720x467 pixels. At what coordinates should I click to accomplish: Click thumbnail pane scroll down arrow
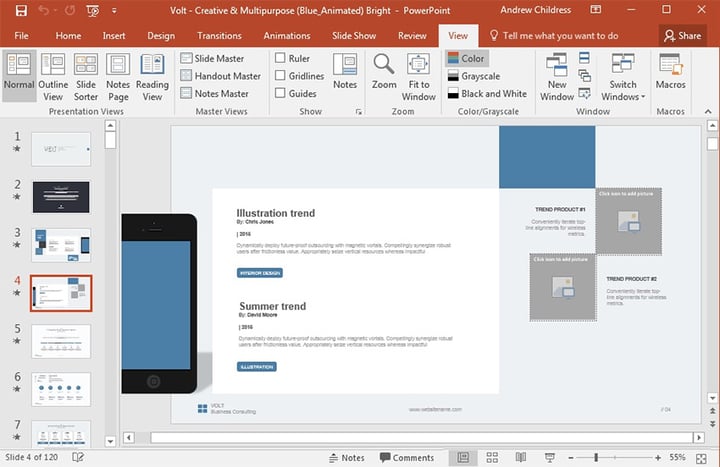point(110,442)
